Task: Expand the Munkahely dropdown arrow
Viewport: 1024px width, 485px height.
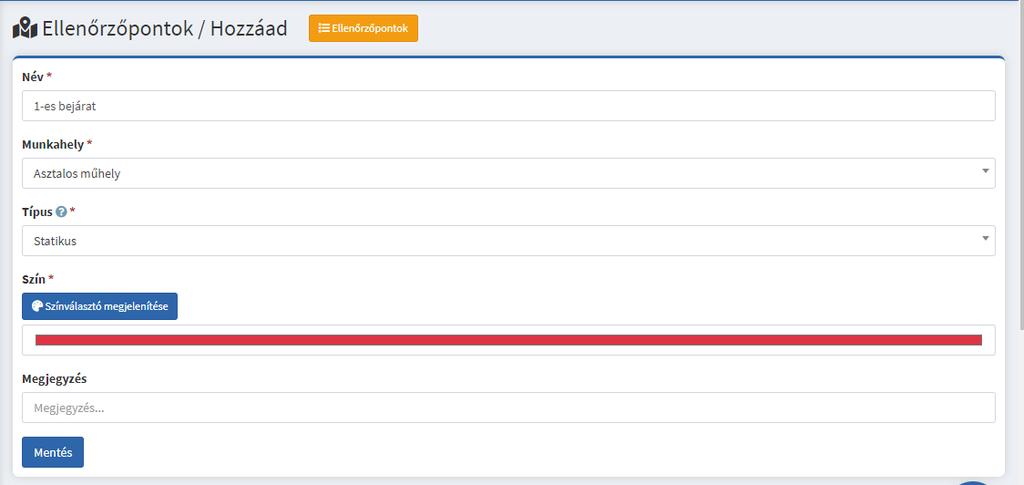Action: [985, 171]
